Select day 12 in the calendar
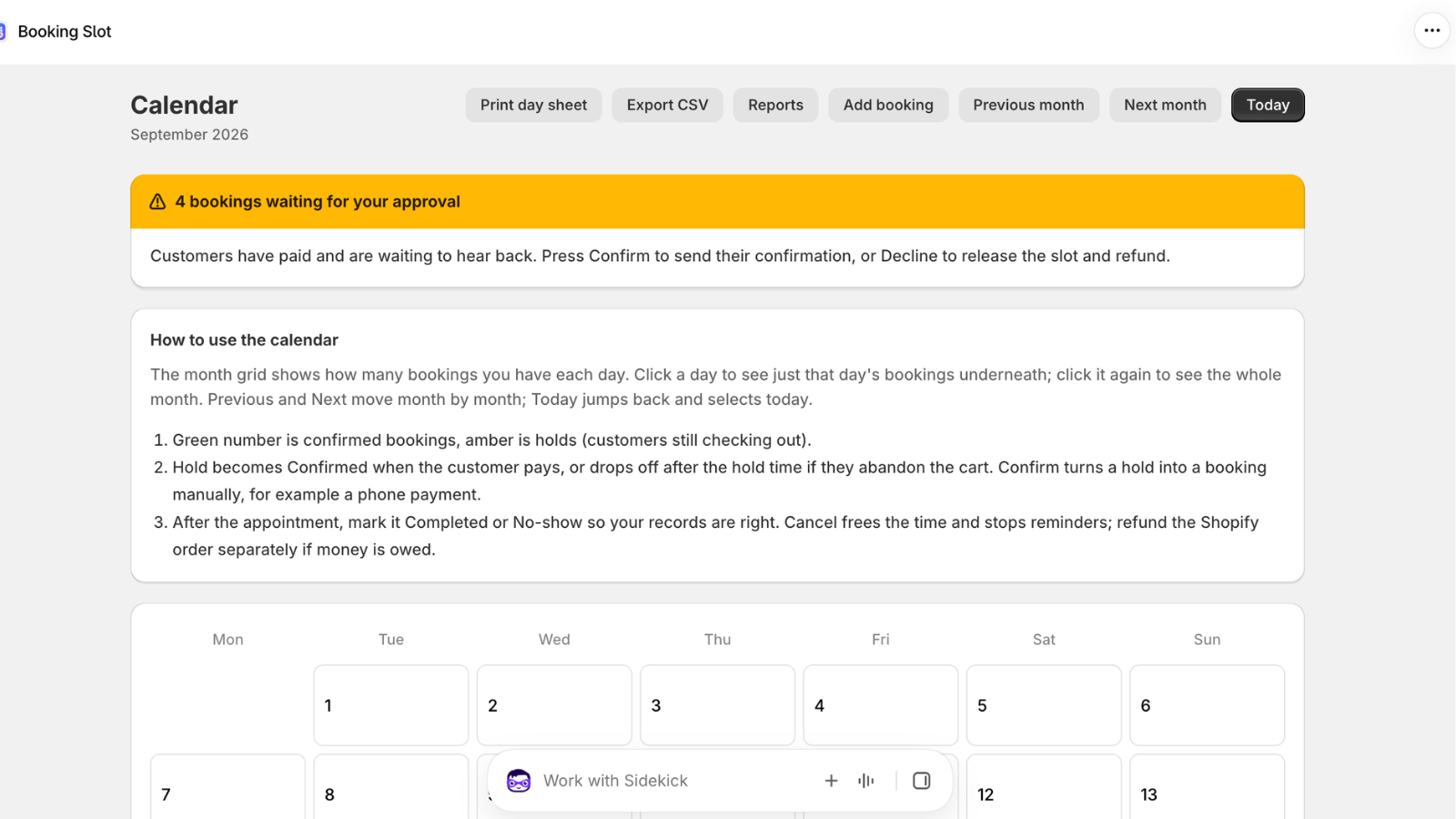The height and width of the screenshot is (819, 1456). tap(1044, 787)
